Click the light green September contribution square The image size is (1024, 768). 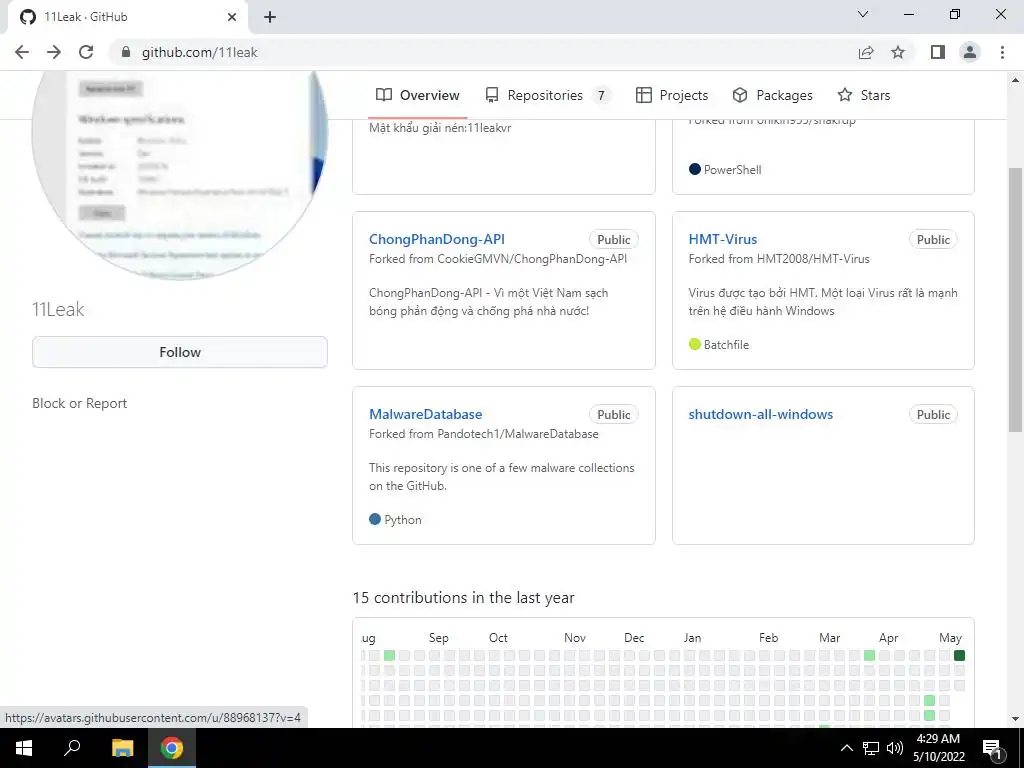click(x=389, y=655)
